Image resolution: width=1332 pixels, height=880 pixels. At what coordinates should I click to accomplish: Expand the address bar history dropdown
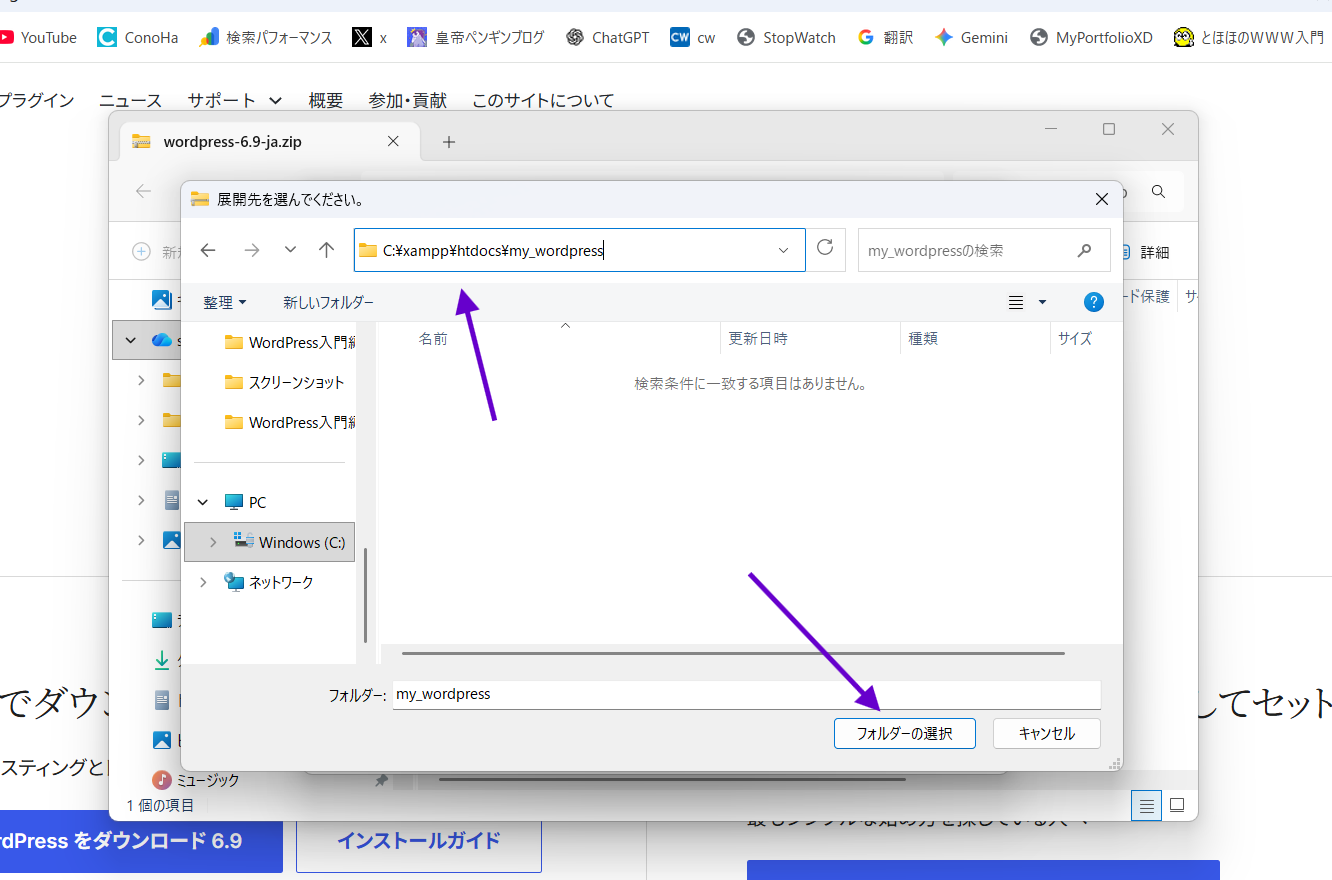click(783, 250)
